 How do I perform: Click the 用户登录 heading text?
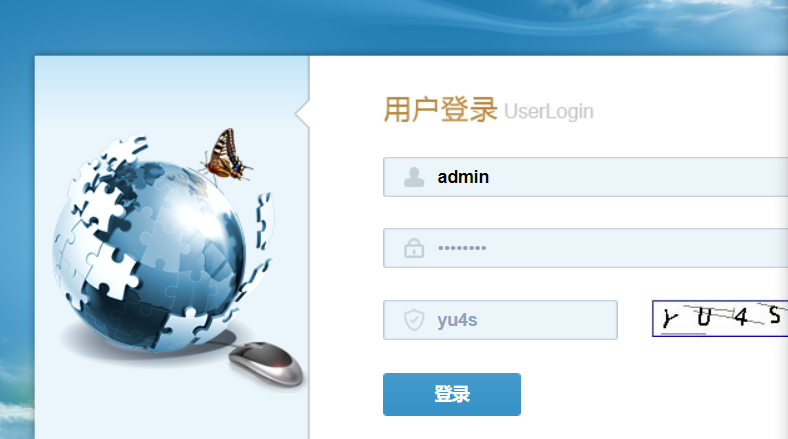click(x=441, y=109)
